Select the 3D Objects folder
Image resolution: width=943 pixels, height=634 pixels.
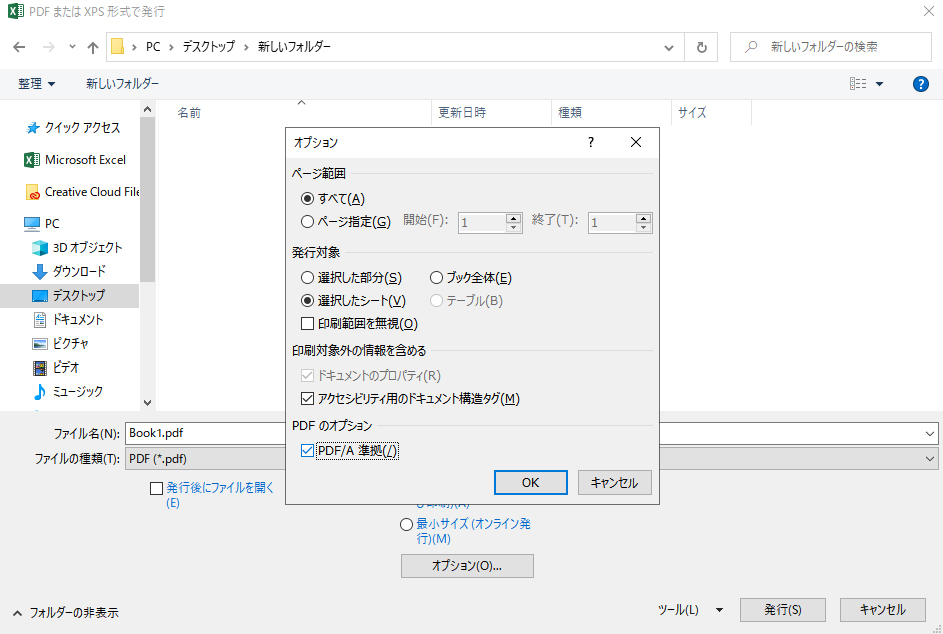87,248
